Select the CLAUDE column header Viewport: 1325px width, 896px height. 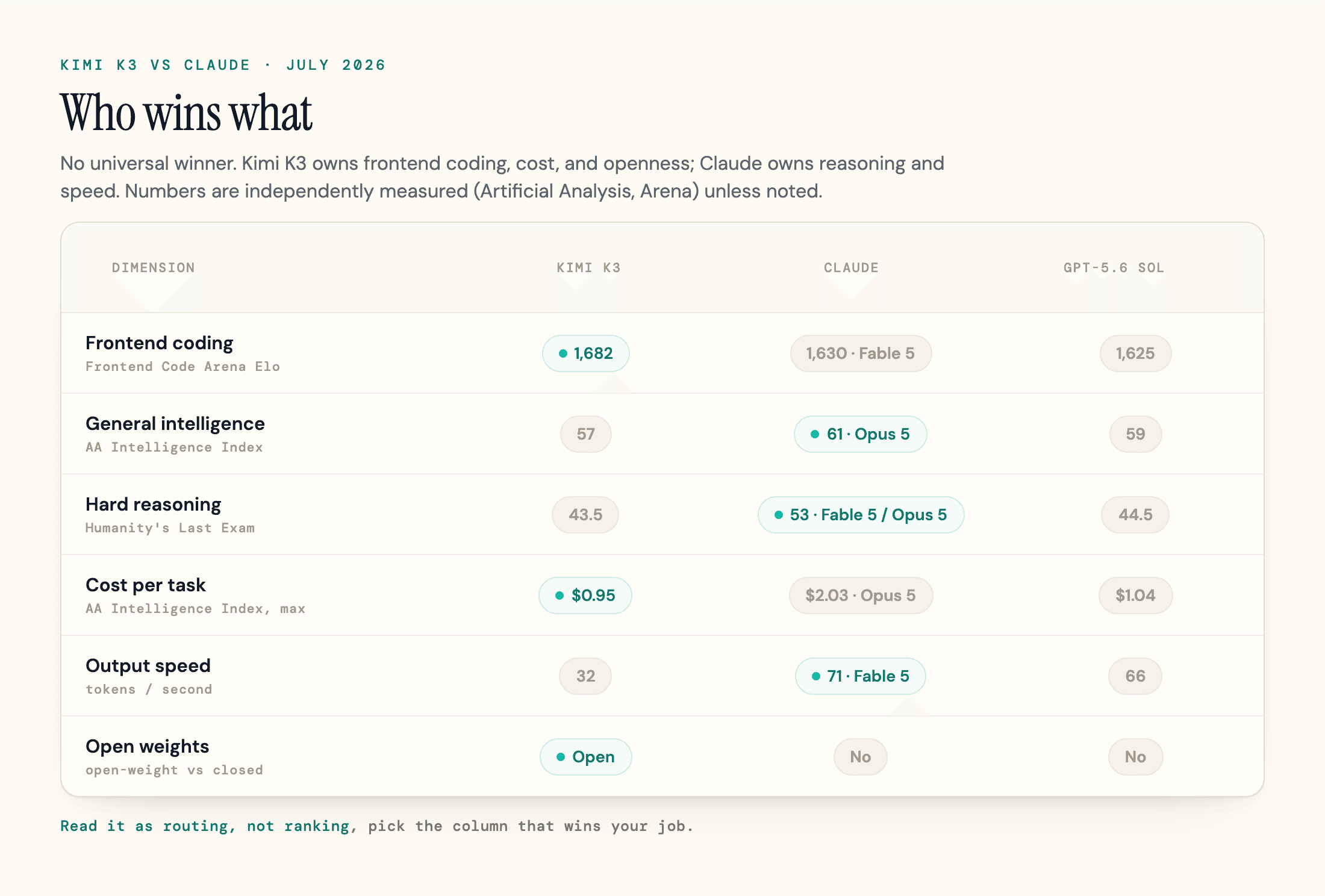pyautogui.click(x=851, y=267)
